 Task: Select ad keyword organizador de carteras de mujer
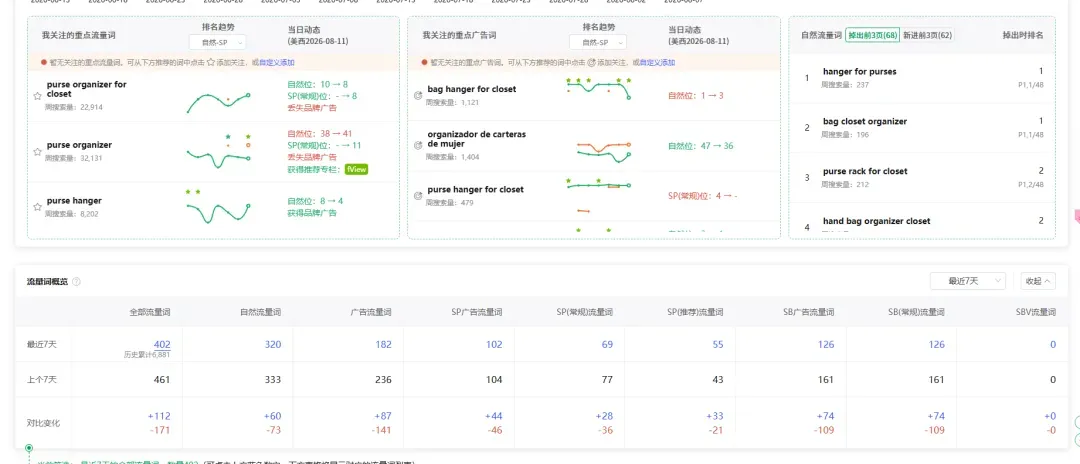[477, 139]
